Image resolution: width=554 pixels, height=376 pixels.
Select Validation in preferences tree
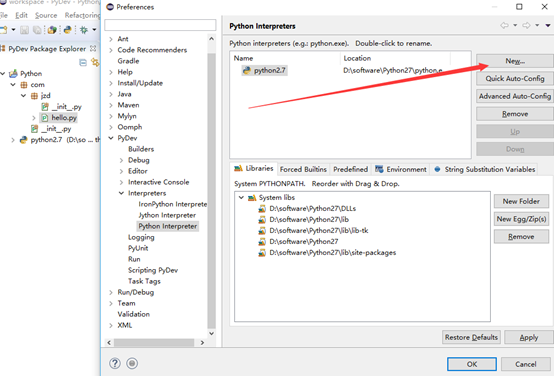pos(134,314)
